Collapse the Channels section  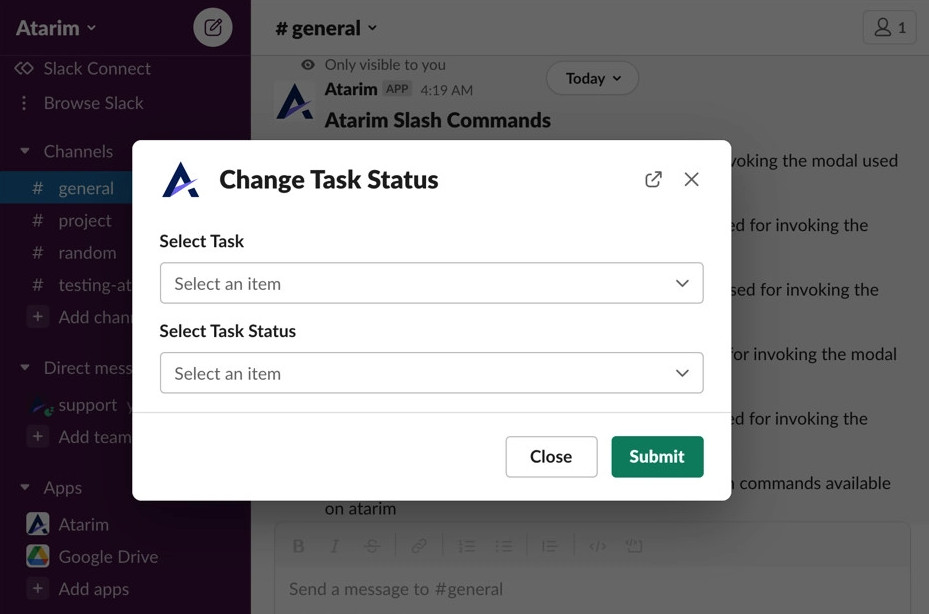(x=25, y=152)
